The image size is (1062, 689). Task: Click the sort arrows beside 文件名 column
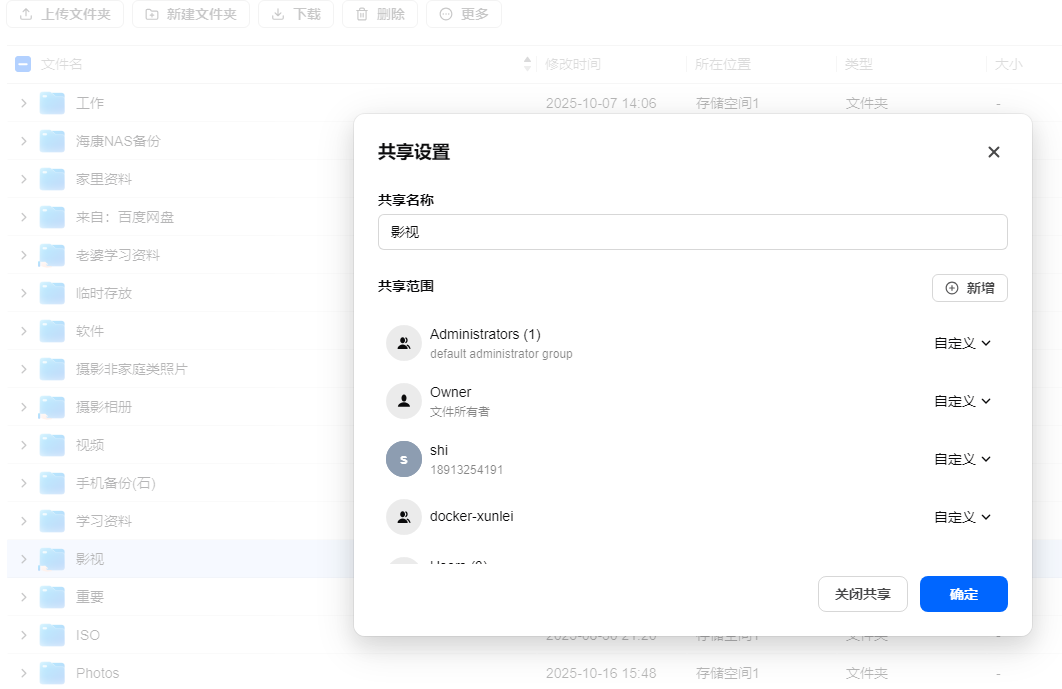pos(528,64)
